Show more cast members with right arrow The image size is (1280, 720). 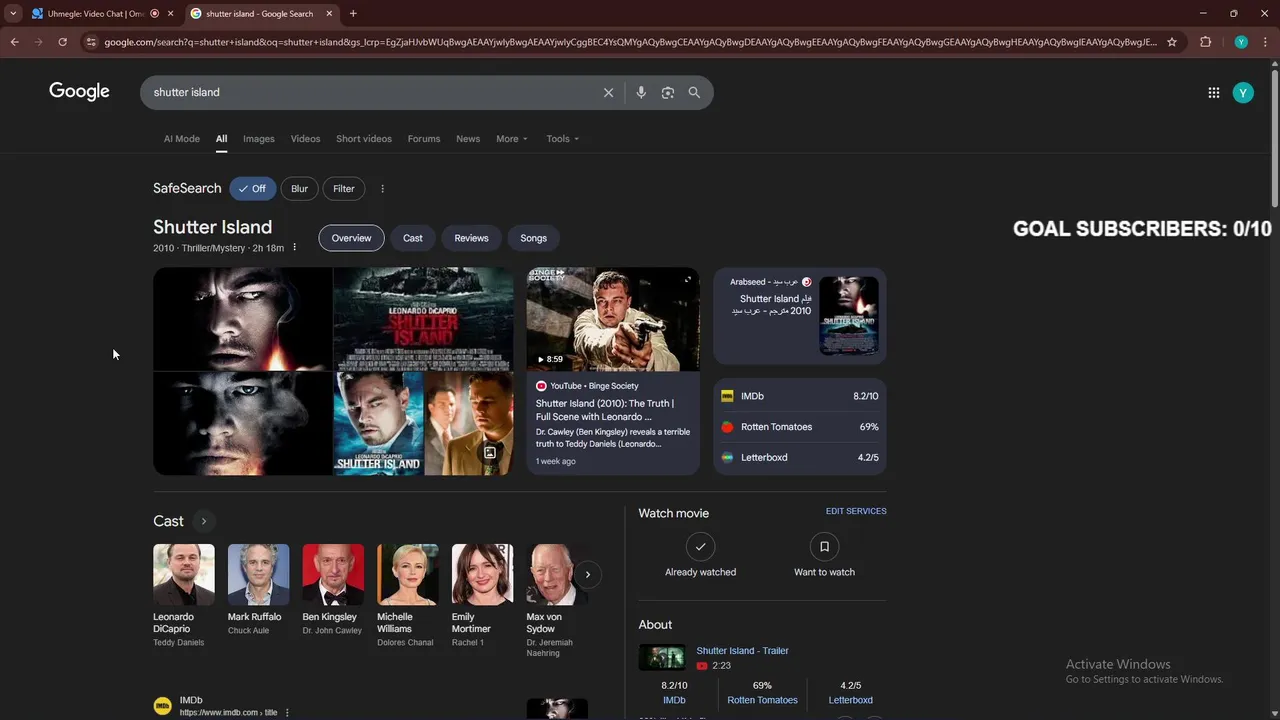[587, 574]
